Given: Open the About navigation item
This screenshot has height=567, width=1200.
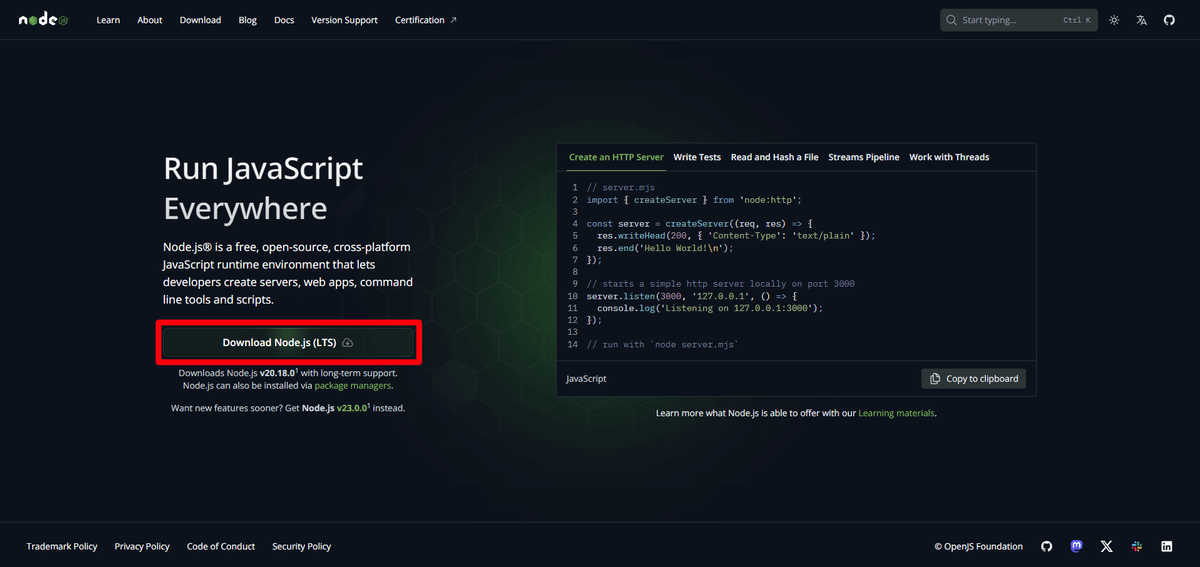Looking at the screenshot, I should pyautogui.click(x=150, y=20).
